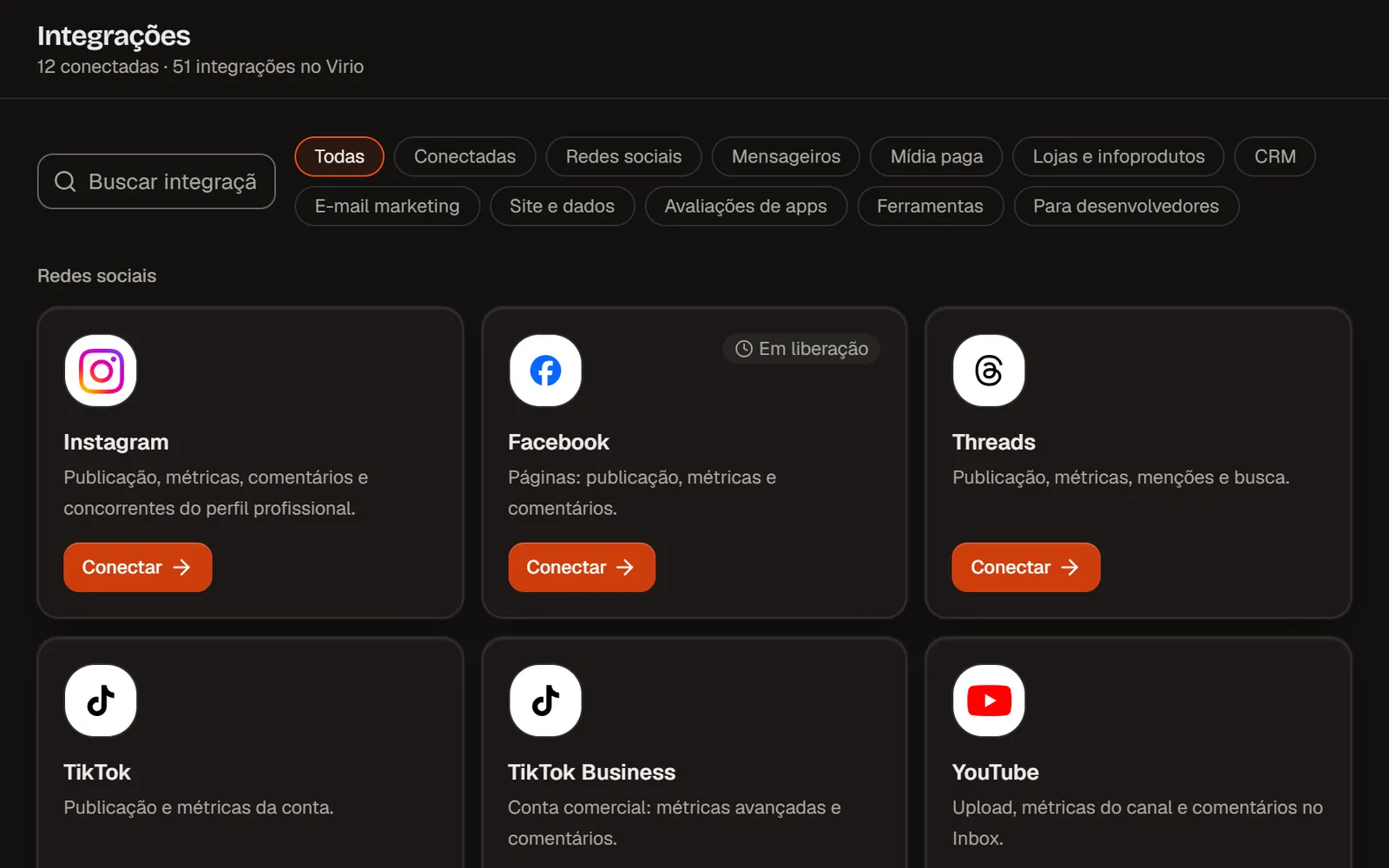Click the Redes sociais section heading

96,276
